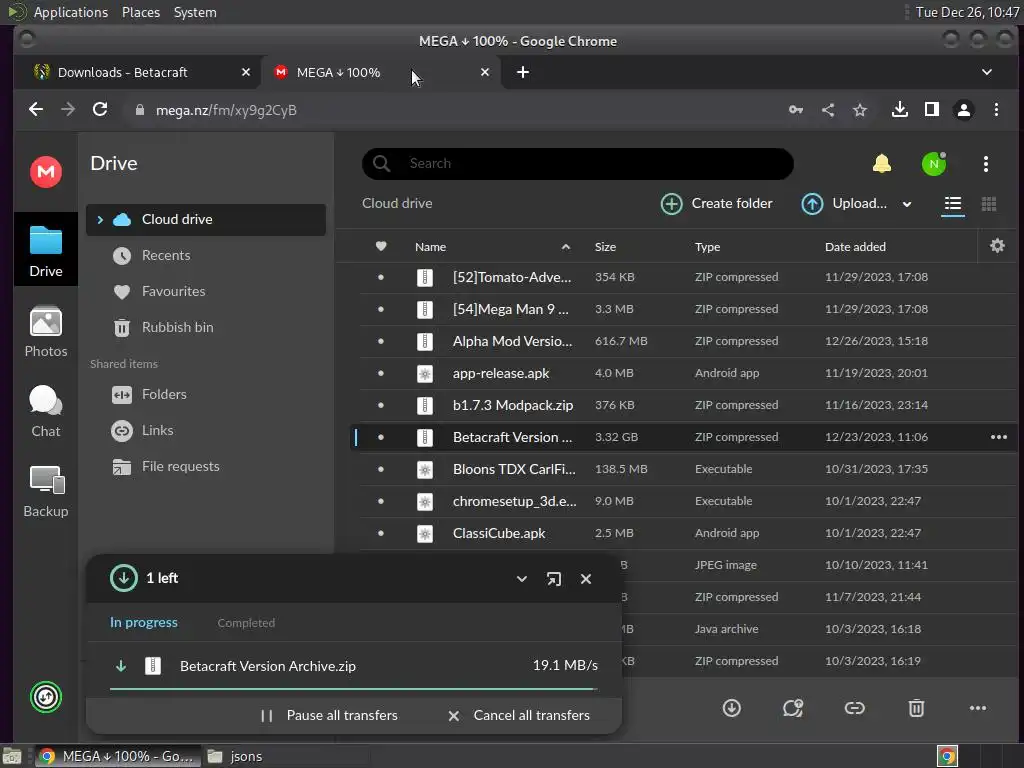The height and width of the screenshot is (768, 1024).
Task: Open Chrome profile icon
Action: (x=963, y=110)
